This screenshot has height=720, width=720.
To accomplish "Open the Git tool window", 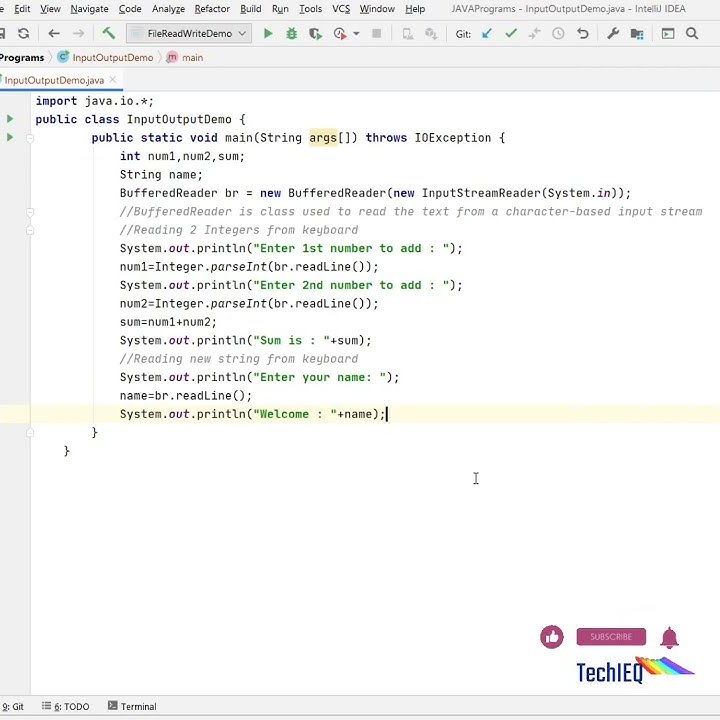I will 13,706.
